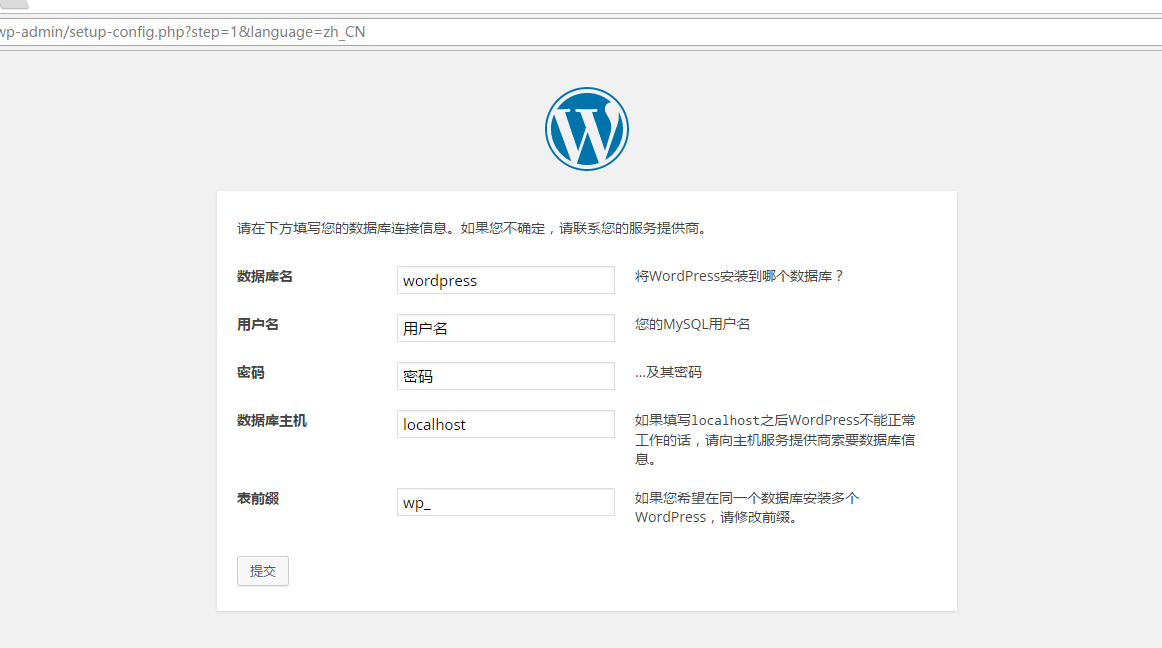Image resolution: width=1162 pixels, height=648 pixels.
Task: Click the text 将WordPress安装到哪个数据库？
Action: (740, 276)
